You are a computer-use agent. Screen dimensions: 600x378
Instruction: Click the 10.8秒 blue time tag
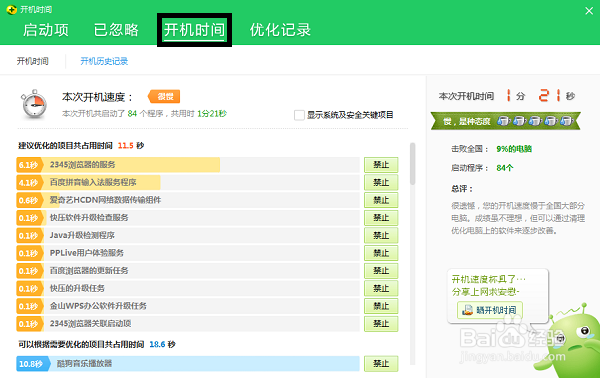click(33, 363)
